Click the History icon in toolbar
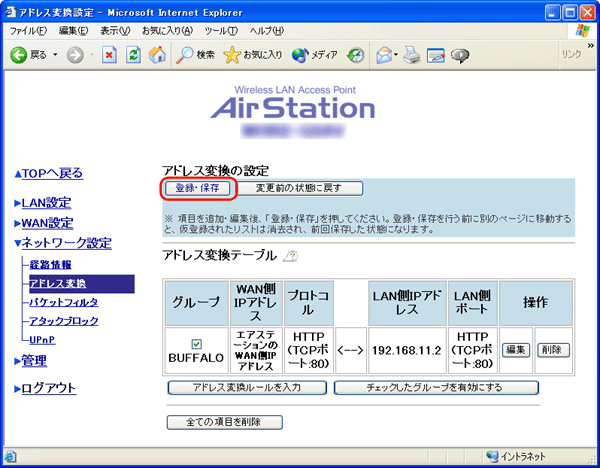The image size is (600, 468). [357, 54]
